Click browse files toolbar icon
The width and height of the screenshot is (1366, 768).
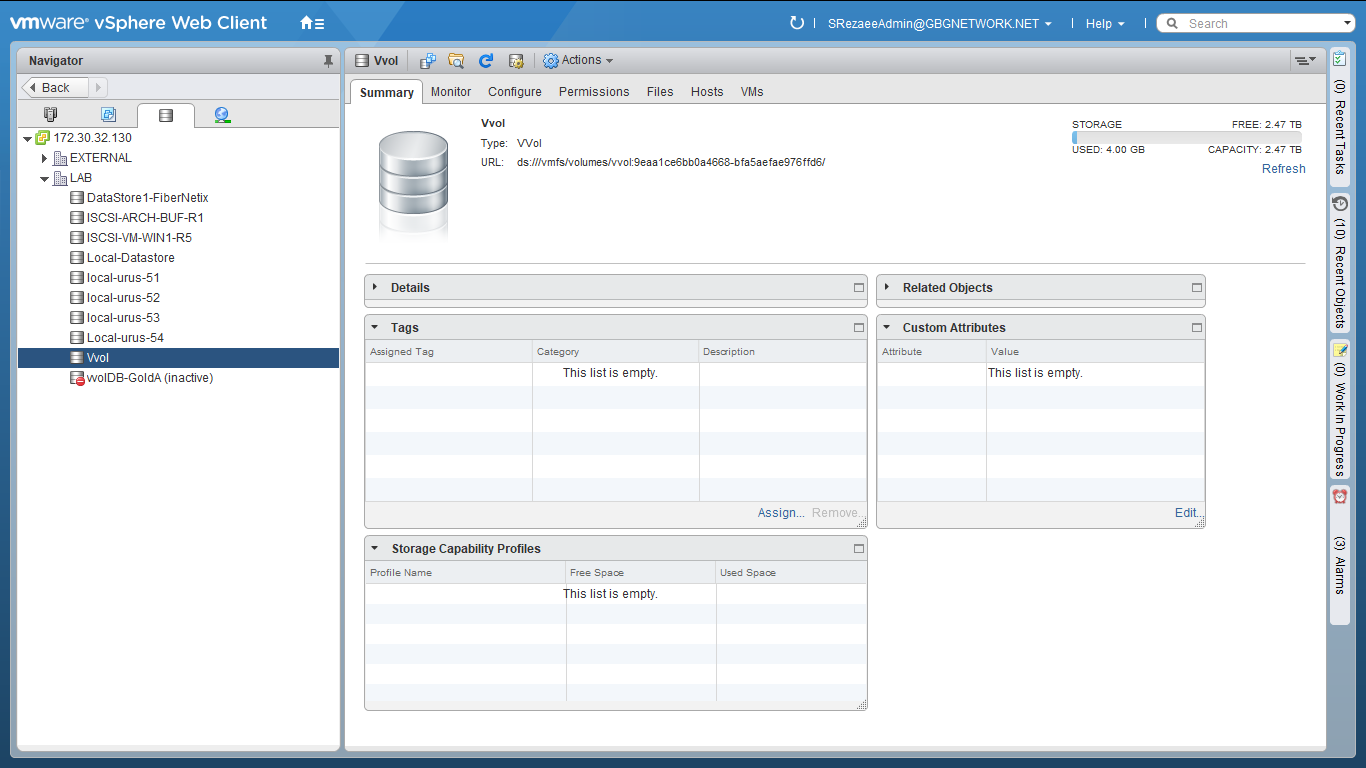[456, 61]
